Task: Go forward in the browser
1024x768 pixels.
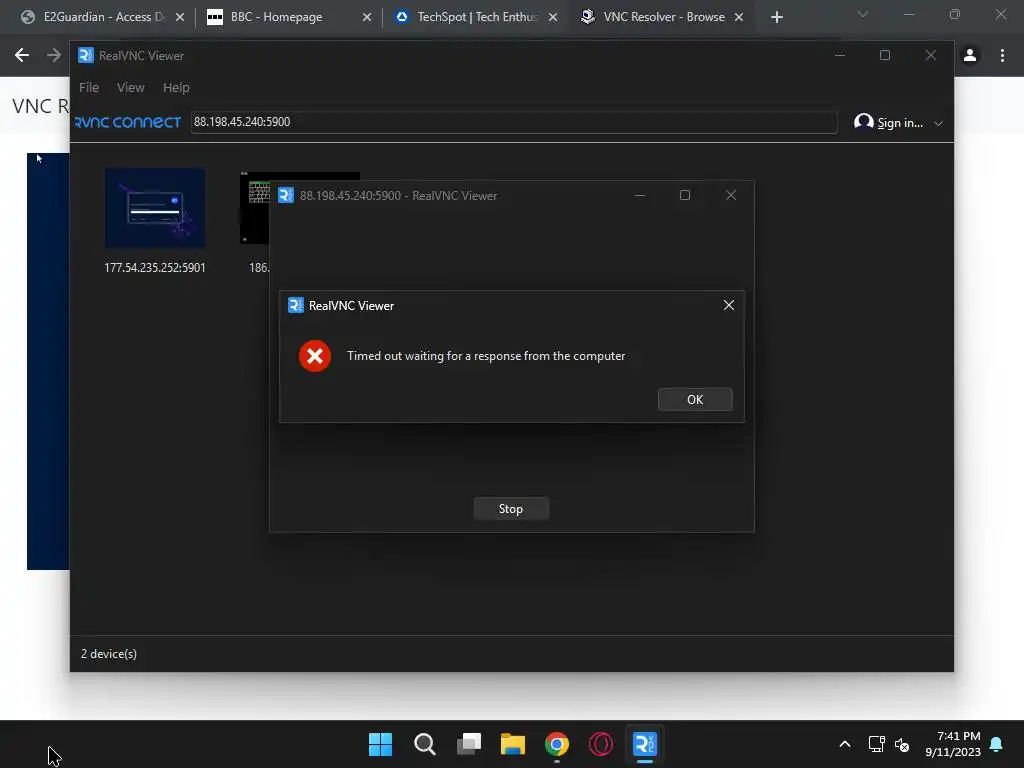Action: click(x=54, y=56)
